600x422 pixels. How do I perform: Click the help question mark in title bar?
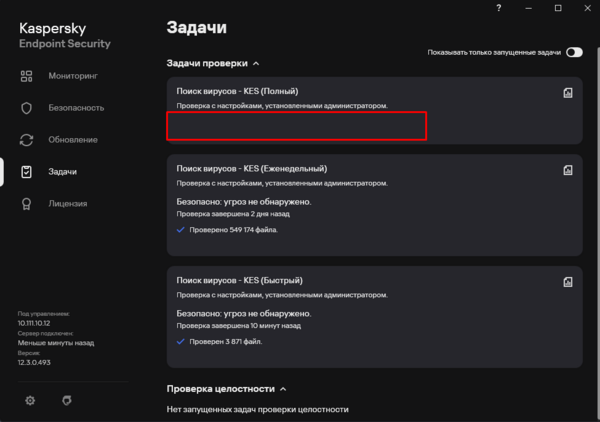tap(499, 8)
